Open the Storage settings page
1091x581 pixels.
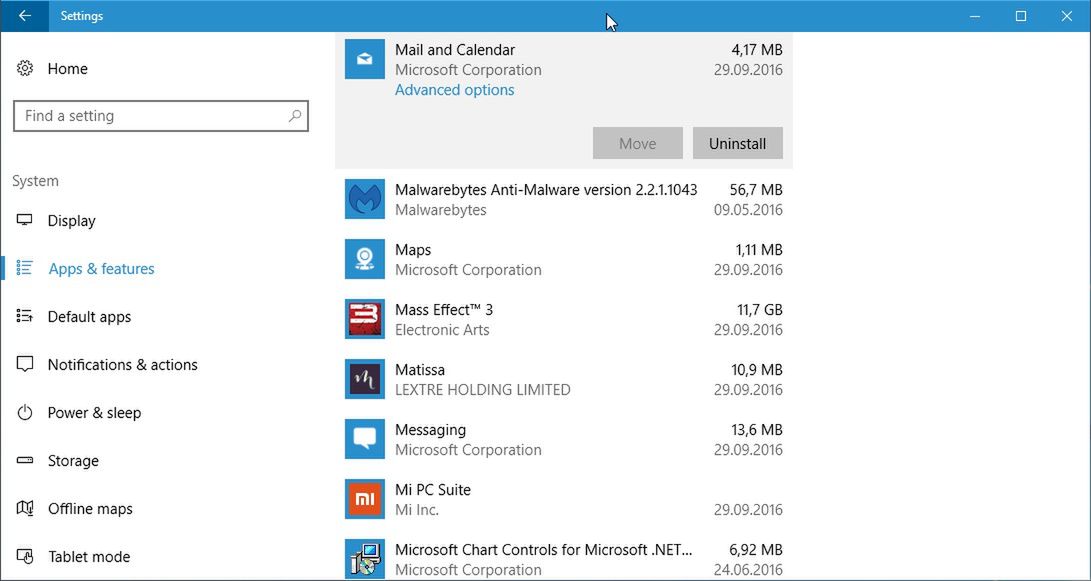[73, 461]
